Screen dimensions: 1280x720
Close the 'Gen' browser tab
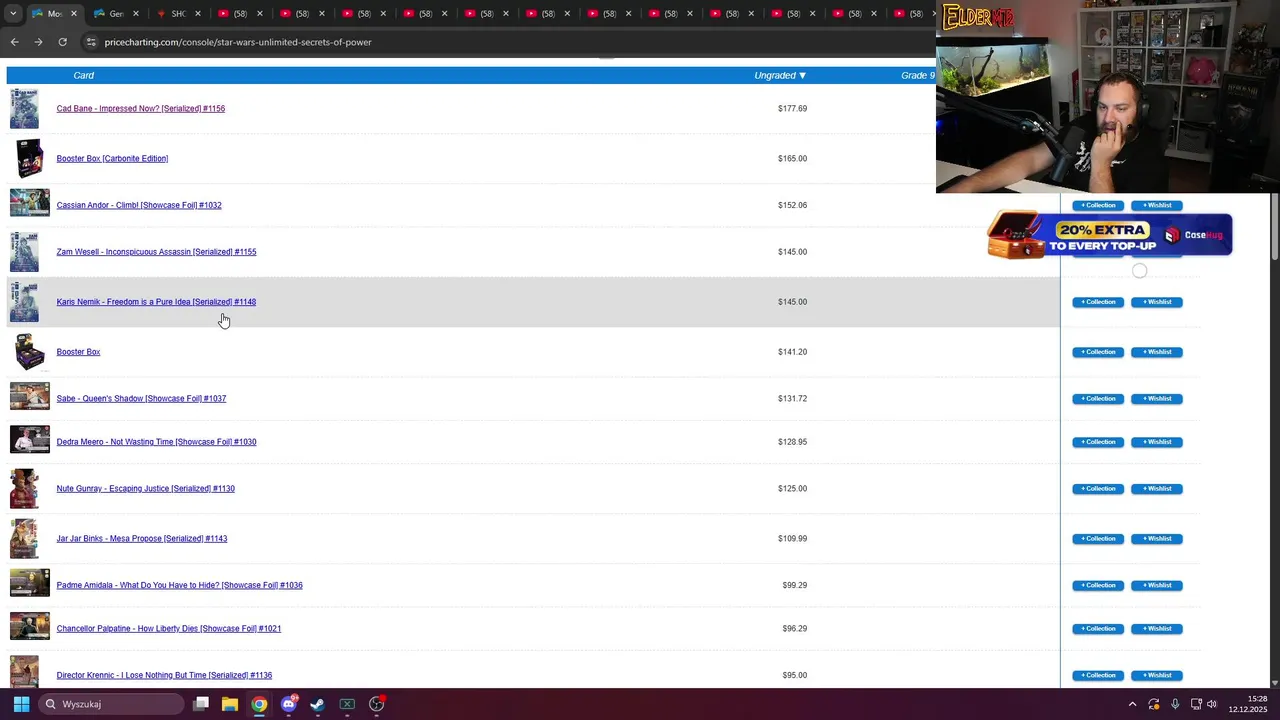click(136, 13)
